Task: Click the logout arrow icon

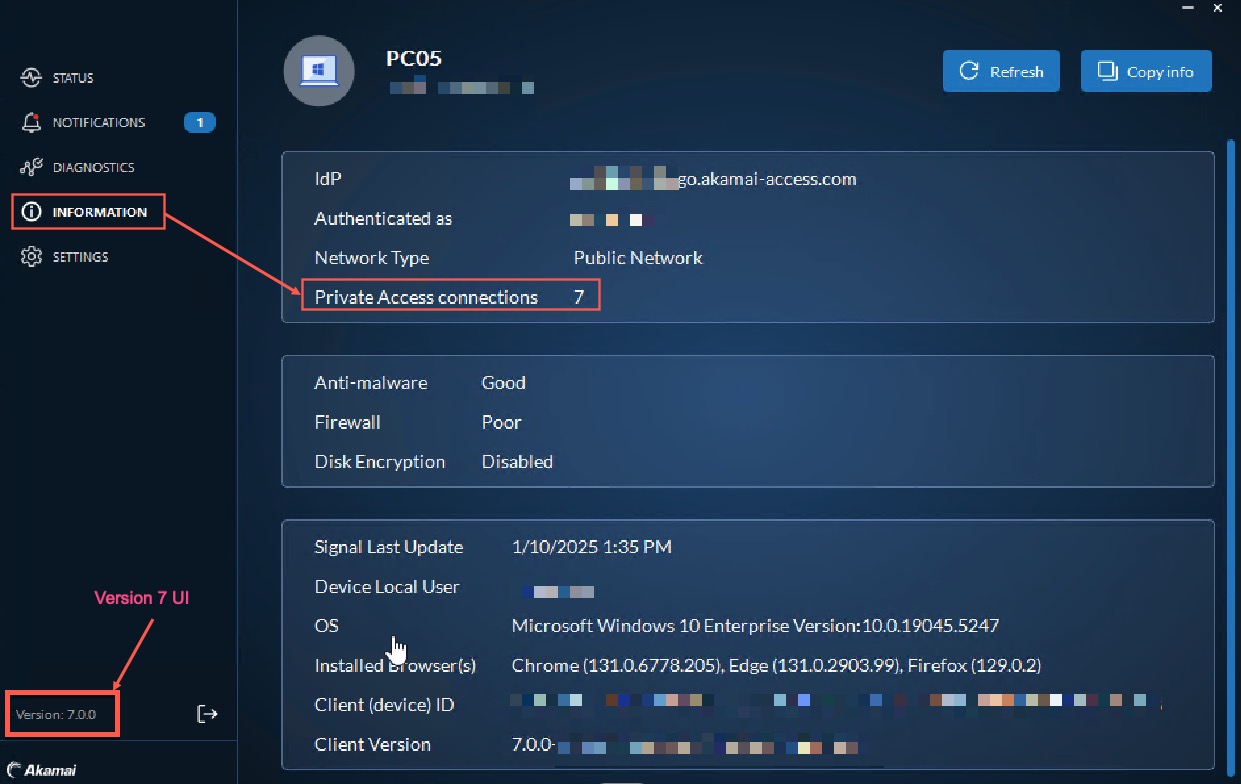Action: pyautogui.click(x=207, y=713)
